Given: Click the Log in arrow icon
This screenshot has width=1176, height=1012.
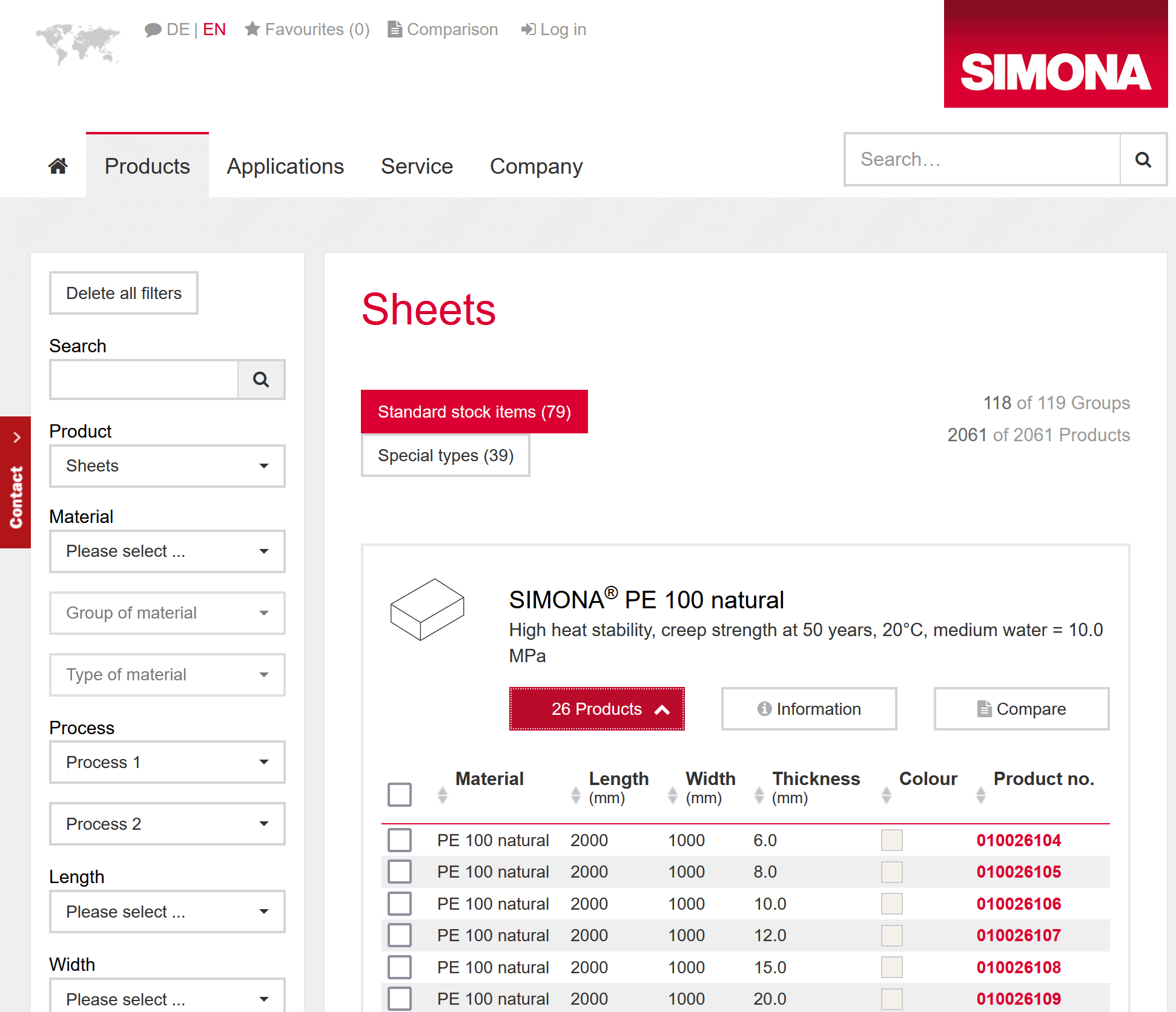Looking at the screenshot, I should 528,29.
